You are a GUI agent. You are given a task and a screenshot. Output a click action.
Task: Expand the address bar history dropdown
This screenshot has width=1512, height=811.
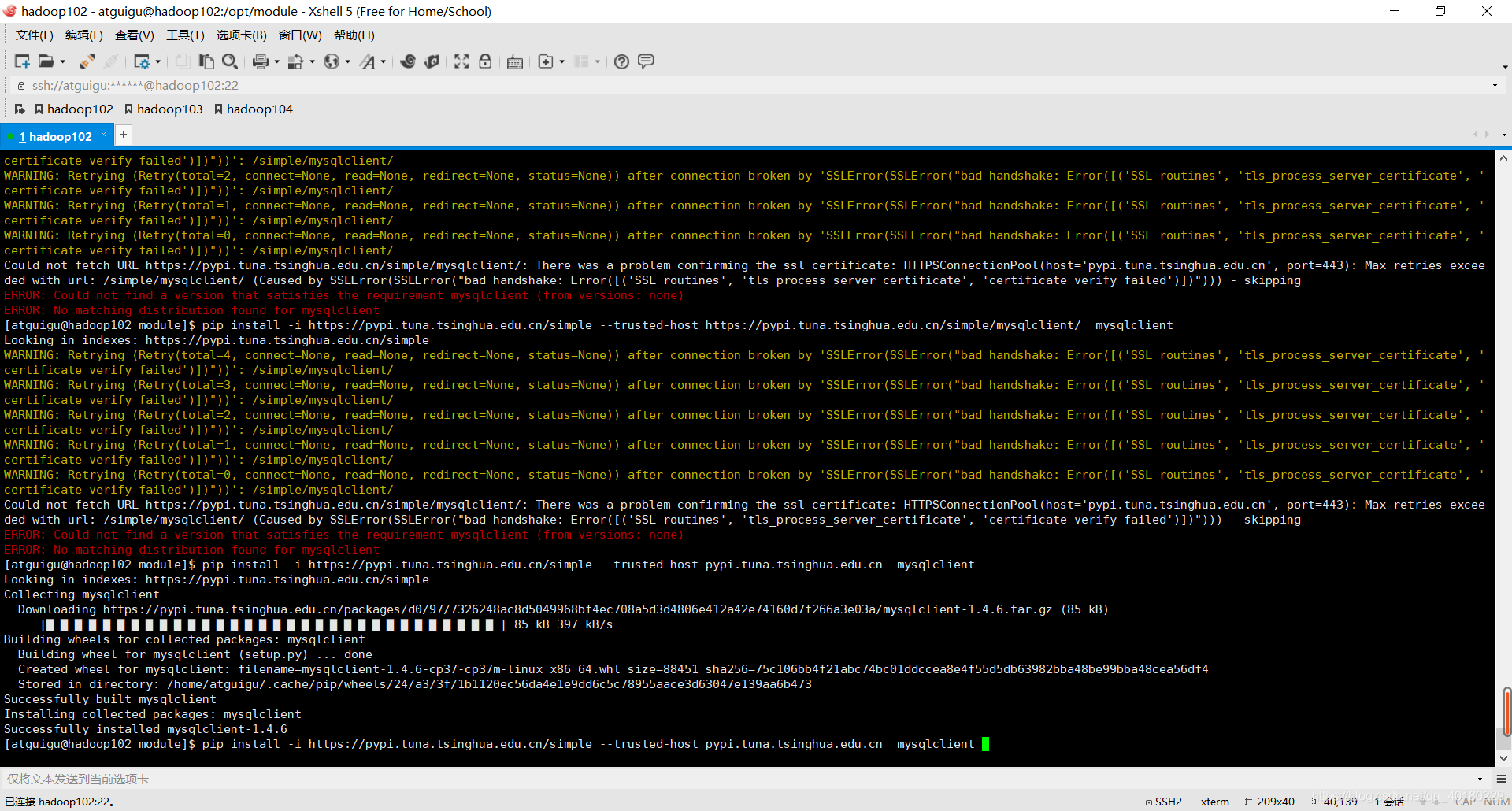pyautogui.click(x=1495, y=85)
